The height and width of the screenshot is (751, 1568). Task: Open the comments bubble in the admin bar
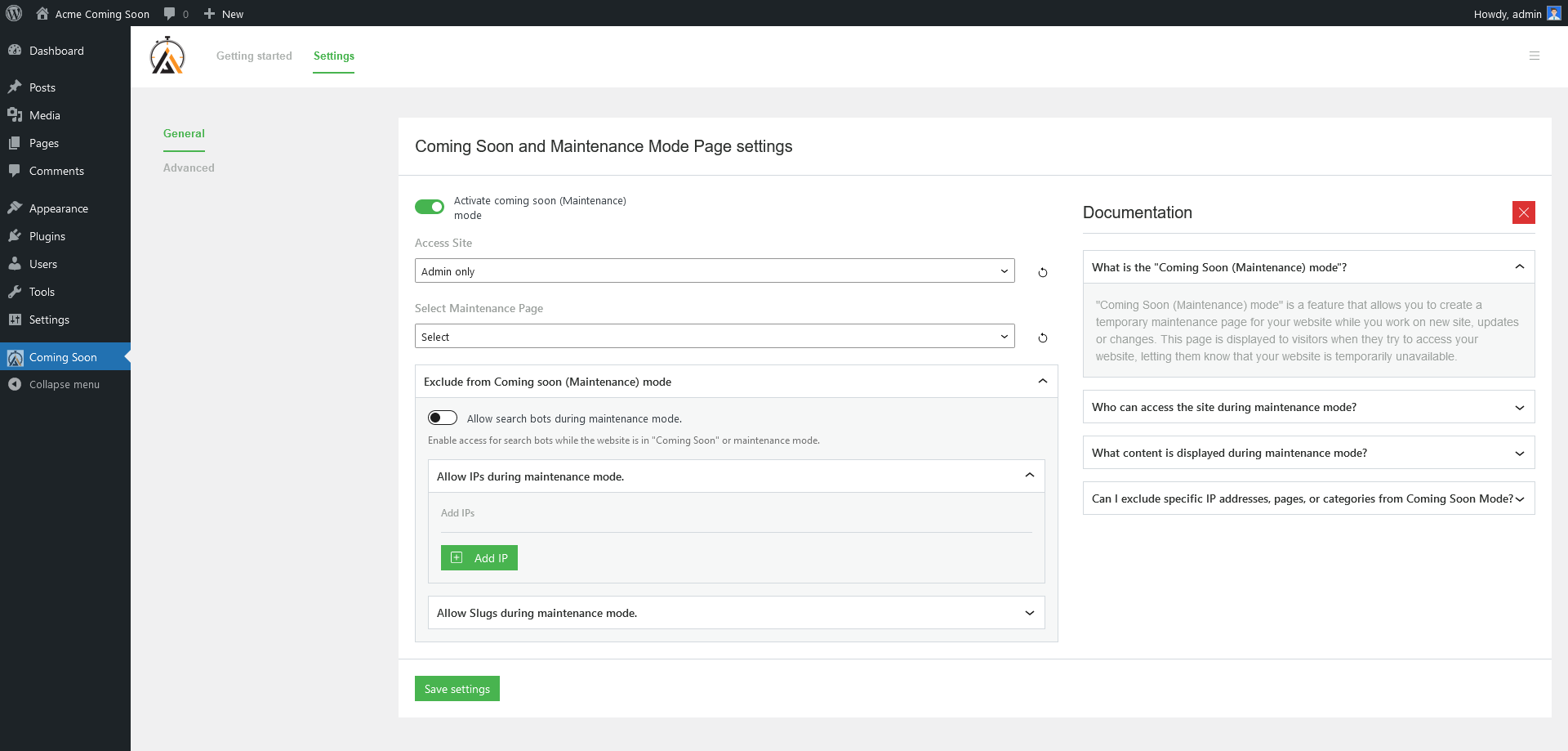170,13
